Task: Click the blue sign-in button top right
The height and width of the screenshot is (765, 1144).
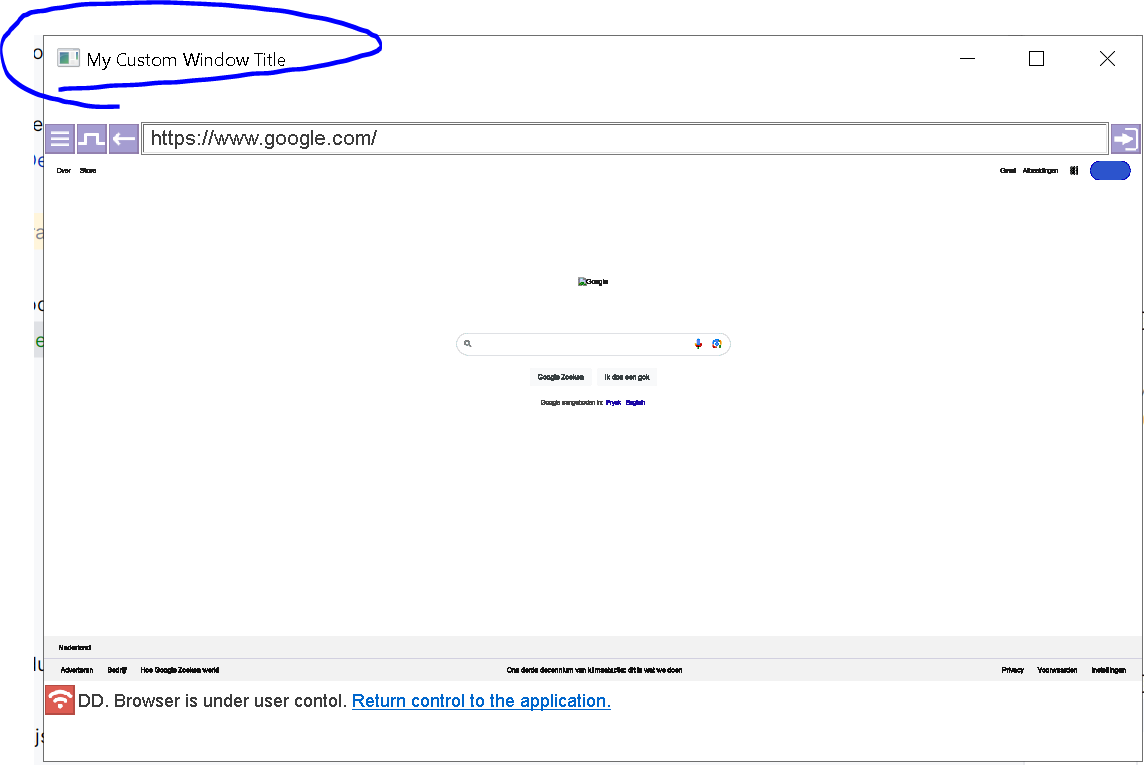Action: pos(1109,171)
